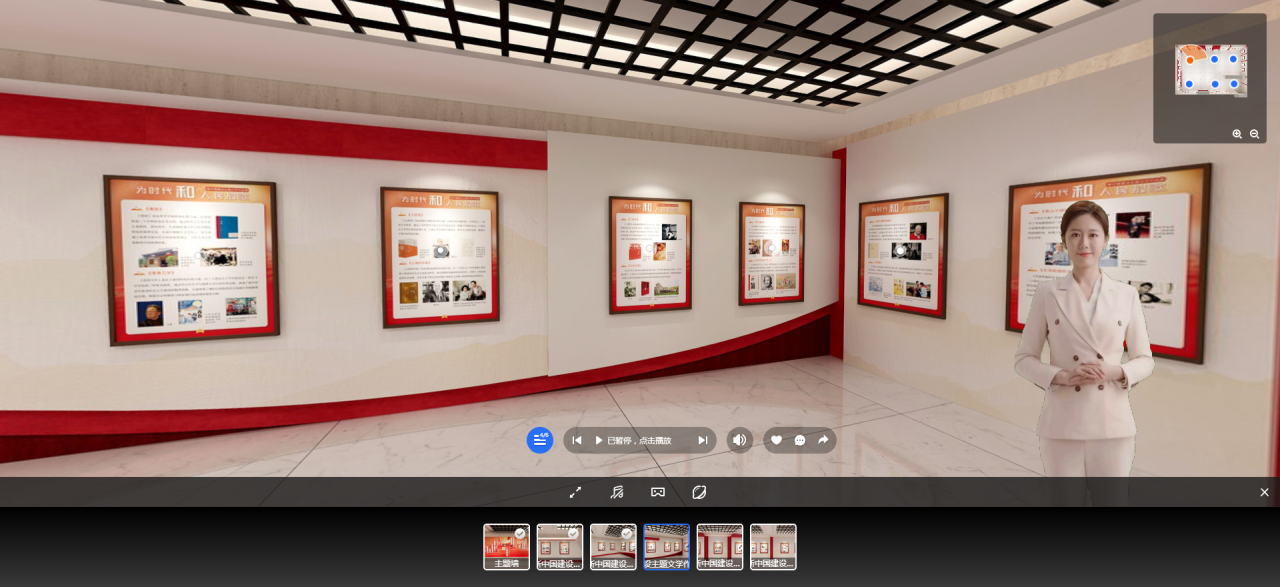Go to the previous scene in tour

click(x=577, y=440)
